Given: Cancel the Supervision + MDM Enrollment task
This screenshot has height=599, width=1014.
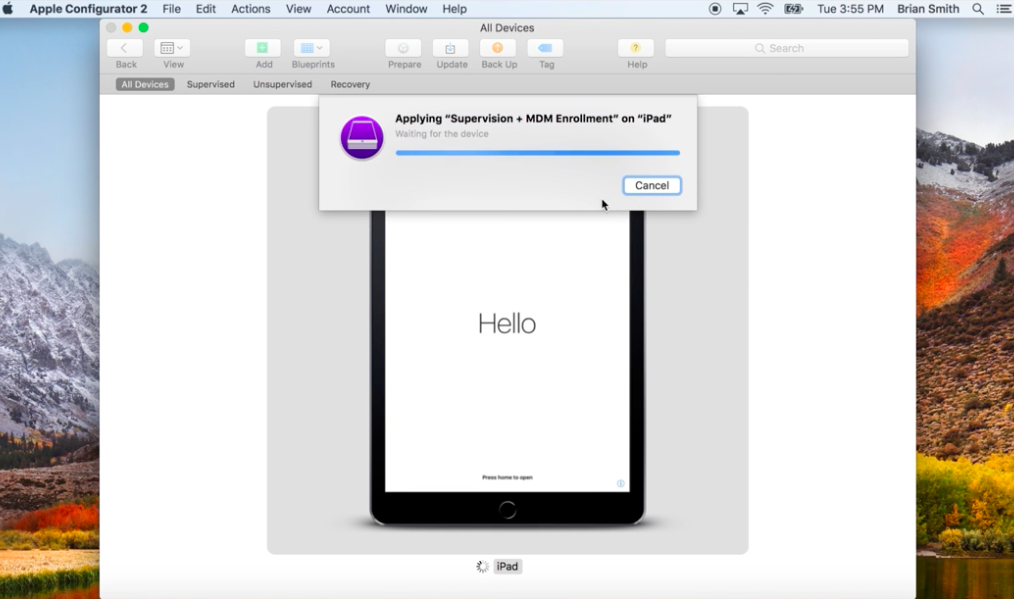Looking at the screenshot, I should 652,186.
